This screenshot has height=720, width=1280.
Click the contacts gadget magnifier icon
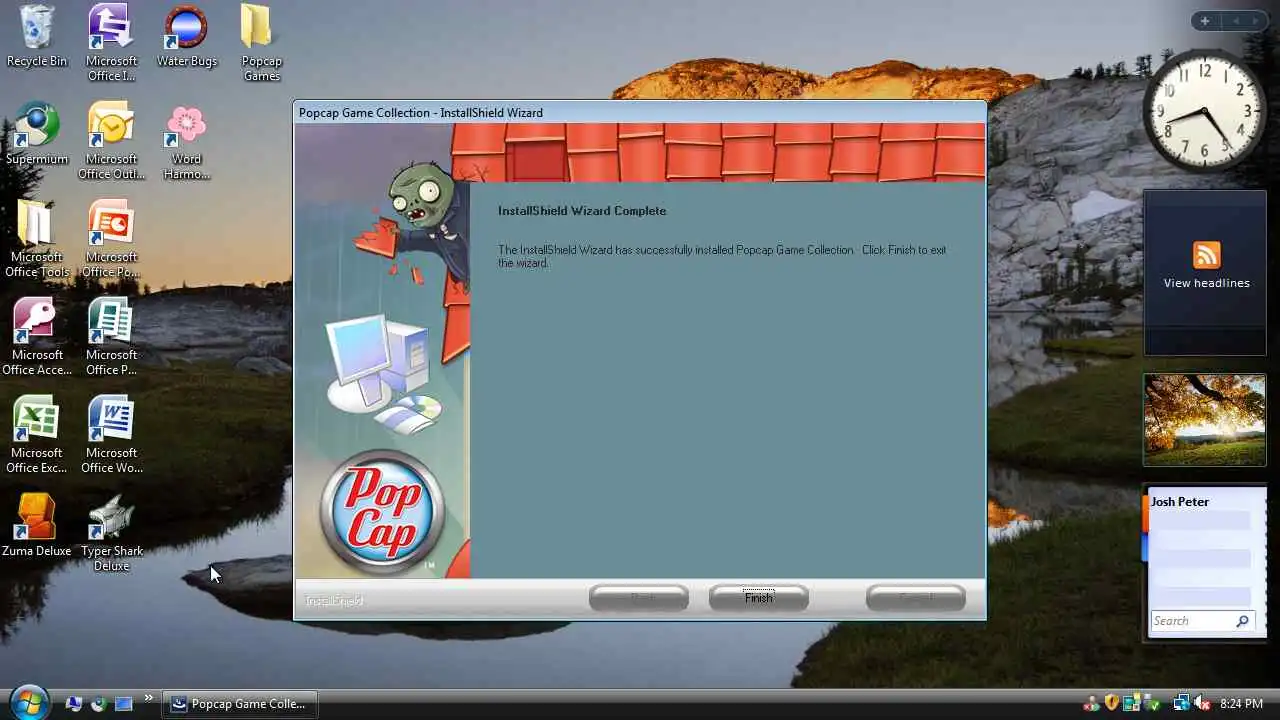[1243, 621]
